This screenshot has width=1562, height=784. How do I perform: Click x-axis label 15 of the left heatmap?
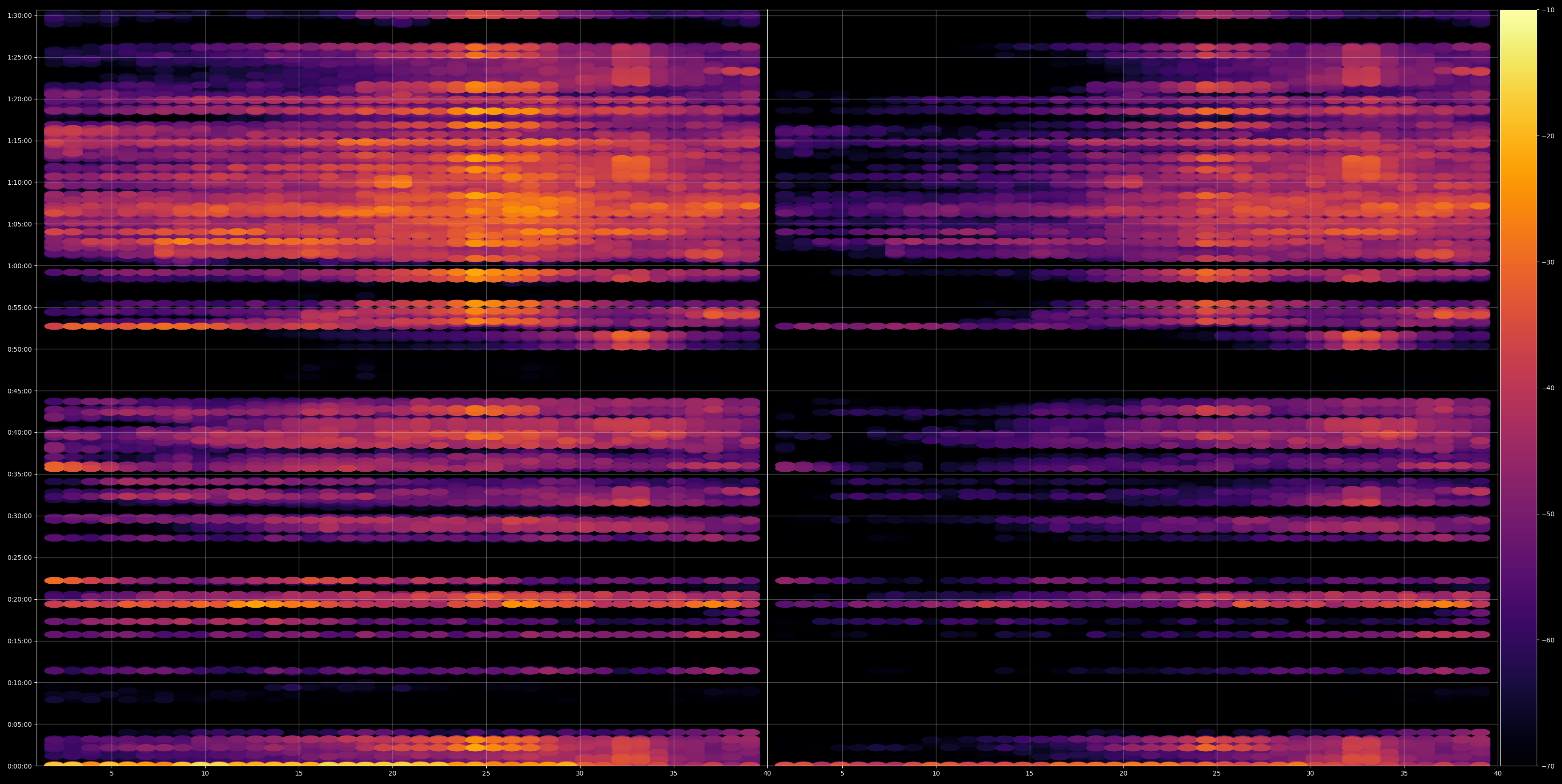coord(299,774)
